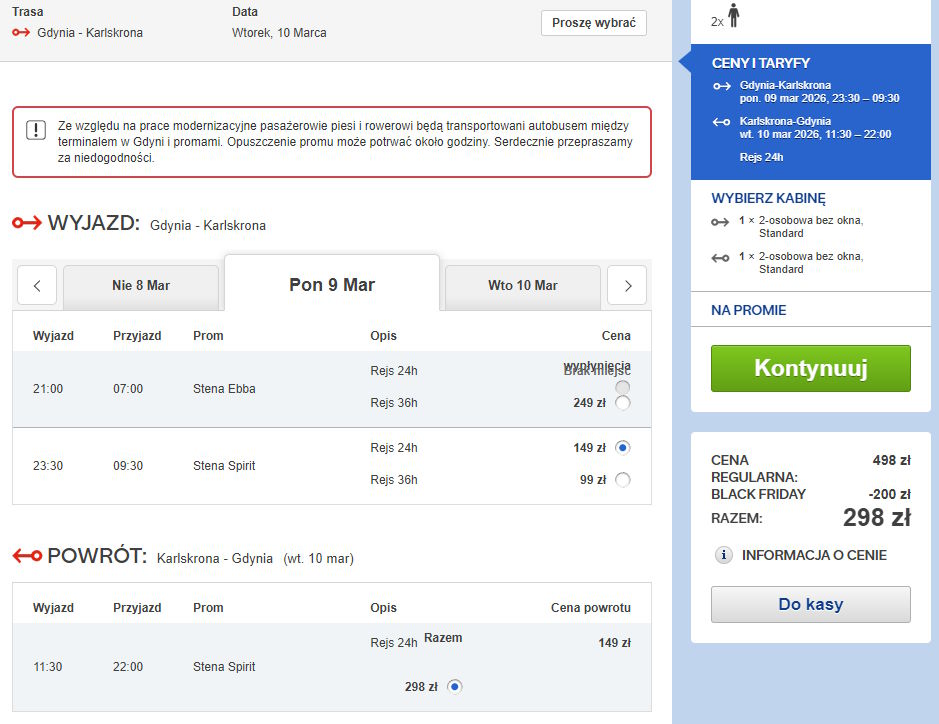This screenshot has width=939, height=724.
Task: Switch to the Nie 8 Mar tab
Action: [x=141, y=286]
